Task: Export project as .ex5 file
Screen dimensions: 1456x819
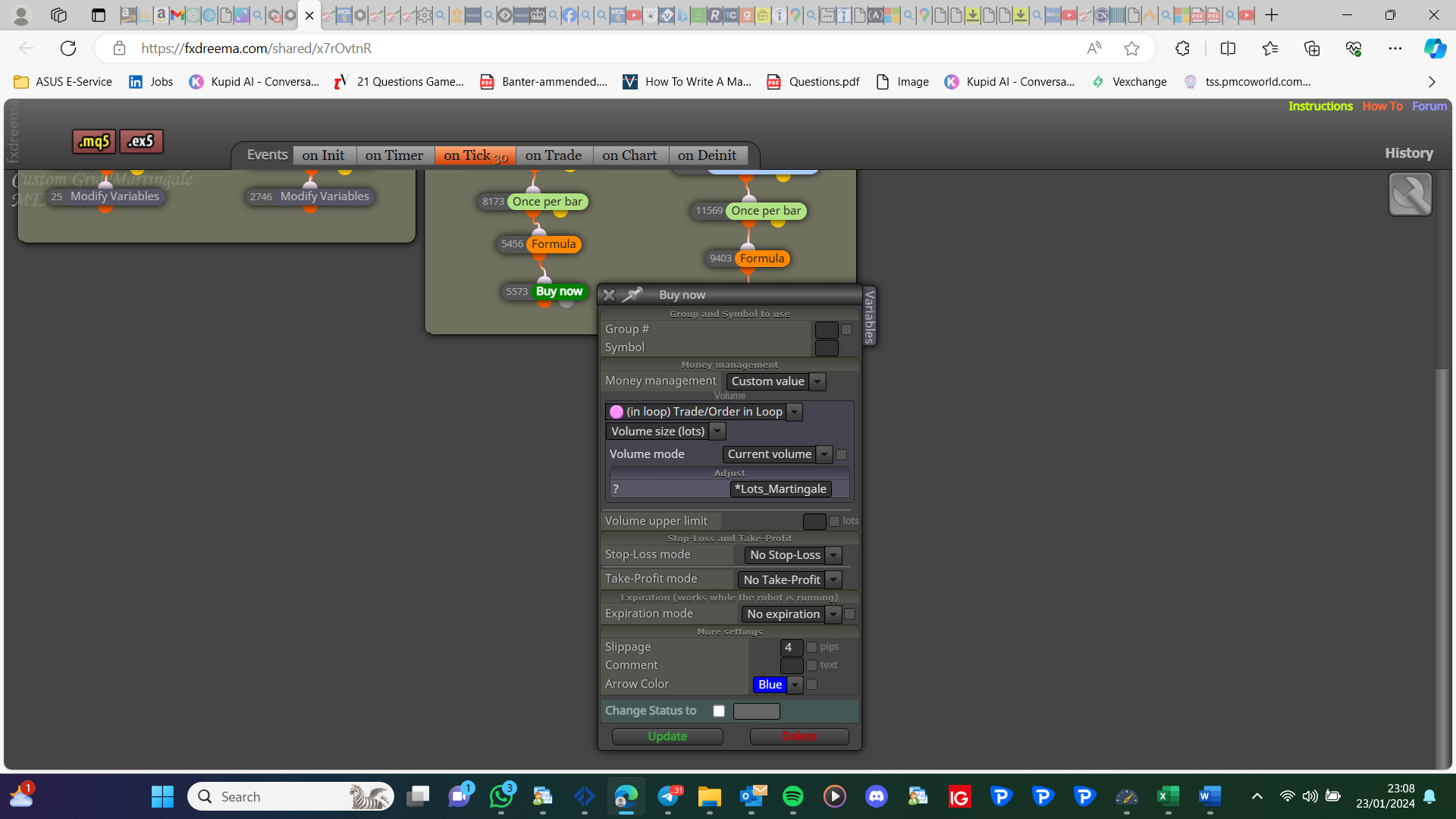Action: pos(141,141)
